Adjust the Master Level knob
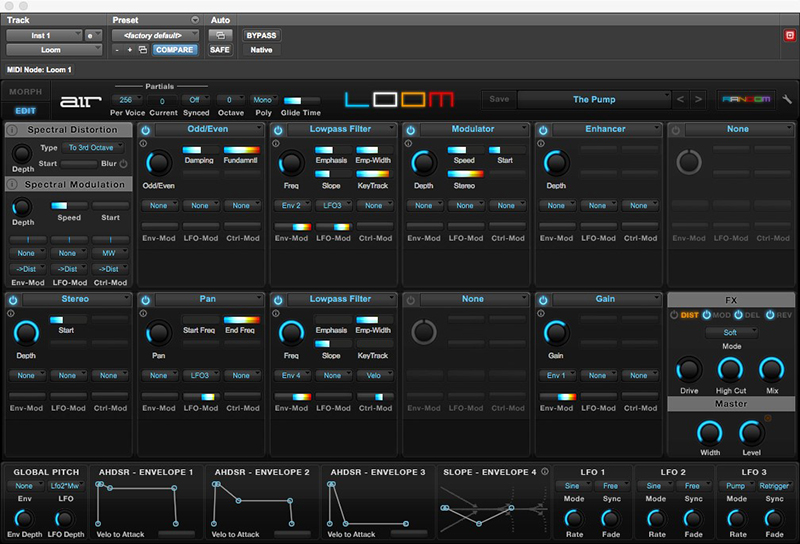The image size is (800, 544). 751,433
